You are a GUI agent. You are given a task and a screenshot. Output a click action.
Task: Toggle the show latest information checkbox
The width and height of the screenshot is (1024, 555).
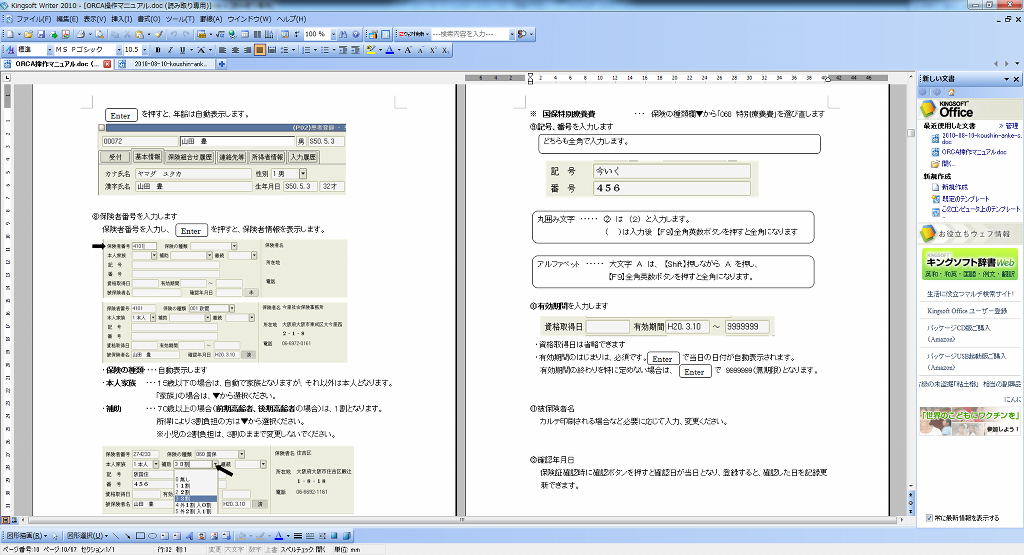point(930,518)
